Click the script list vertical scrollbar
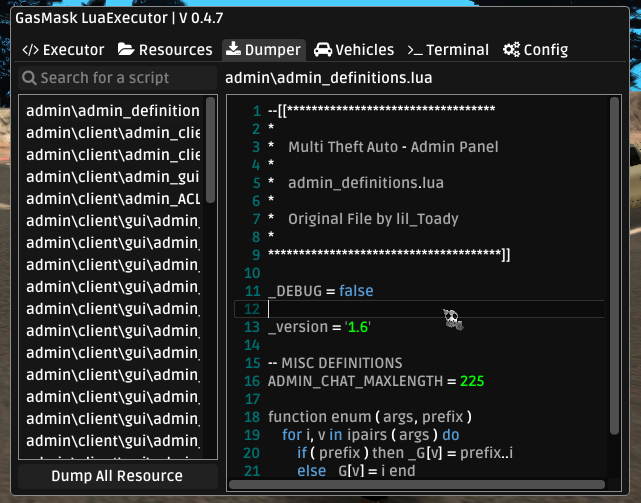This screenshot has width=641, height=503. 211,150
